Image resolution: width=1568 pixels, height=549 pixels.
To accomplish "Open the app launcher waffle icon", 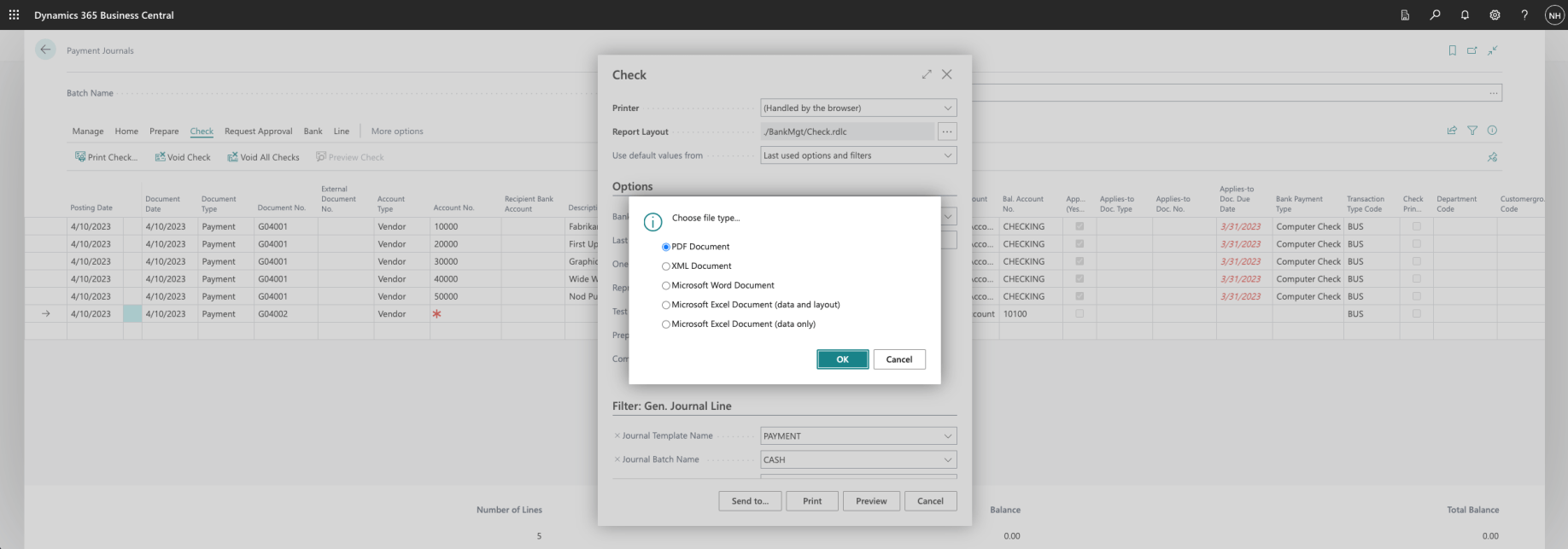I will point(14,15).
